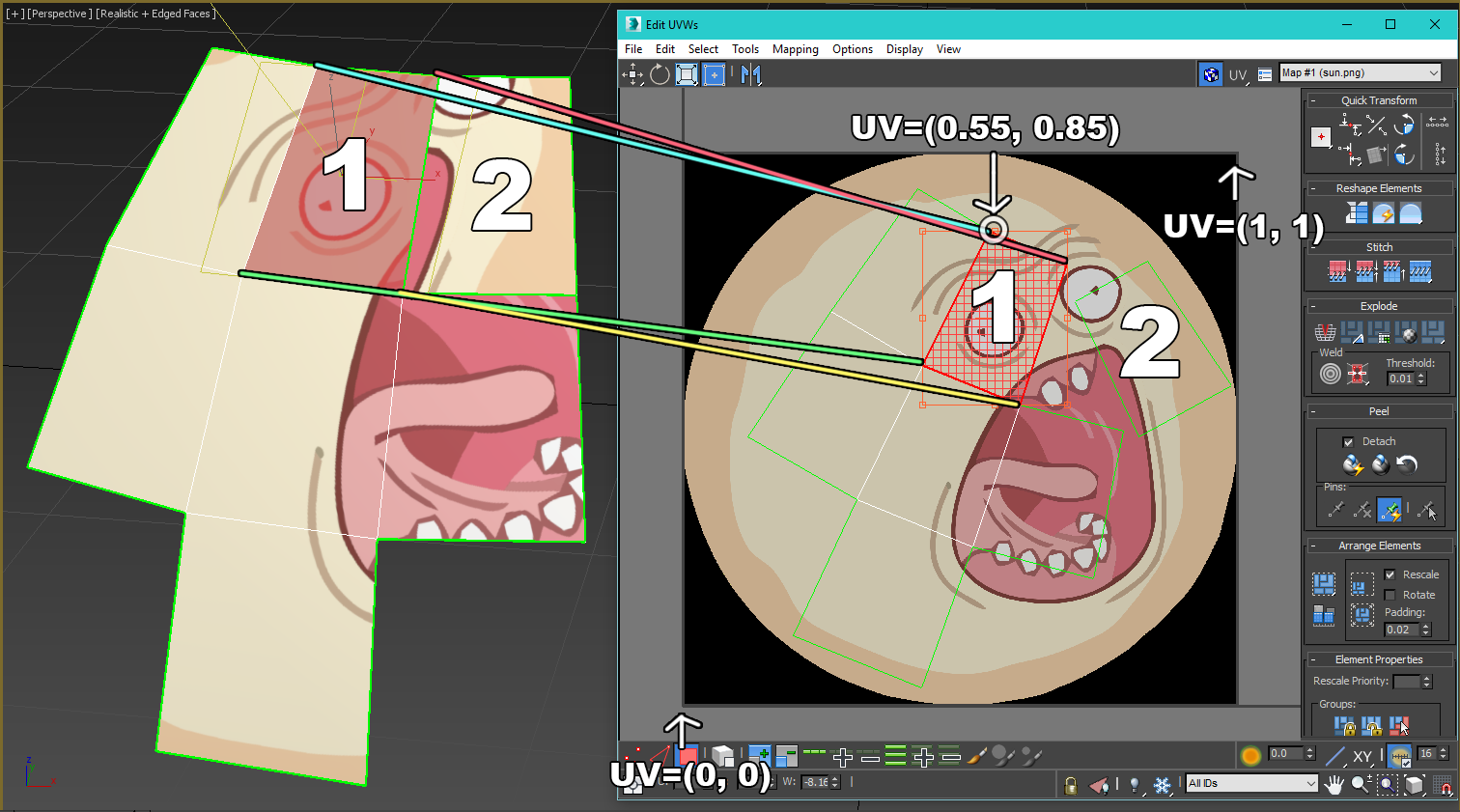Click the Perspective viewport label
The height and width of the screenshot is (812, 1460).
click(59, 14)
